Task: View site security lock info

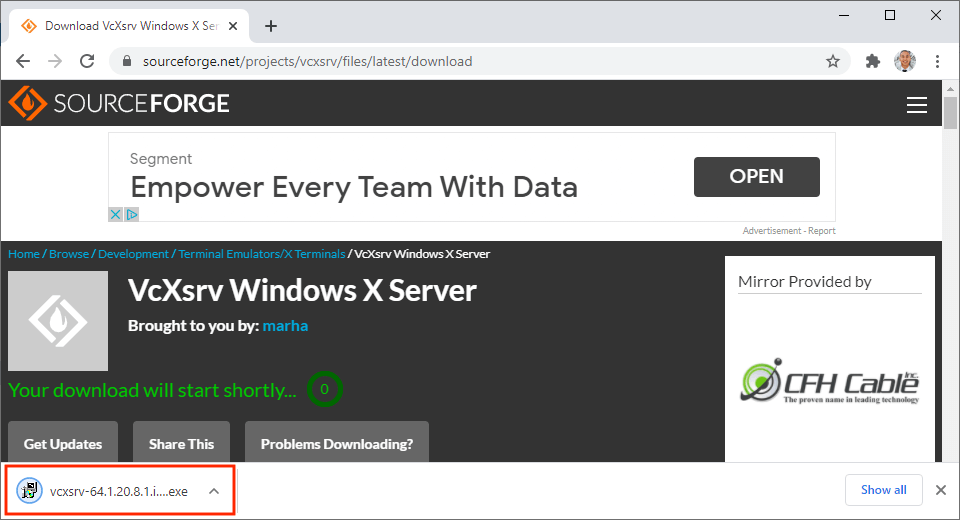Action: point(127,61)
